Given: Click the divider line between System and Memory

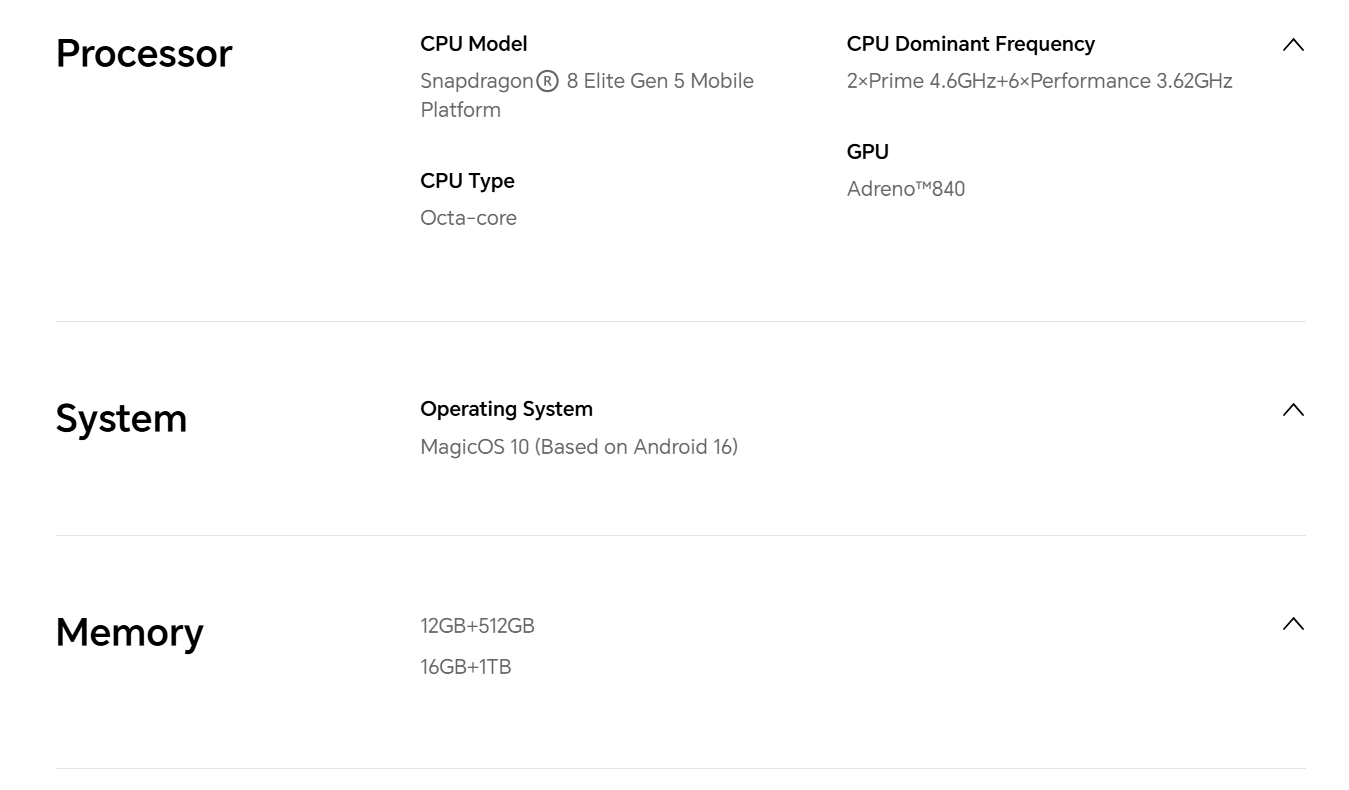Looking at the screenshot, I should pyautogui.click(x=680, y=535).
